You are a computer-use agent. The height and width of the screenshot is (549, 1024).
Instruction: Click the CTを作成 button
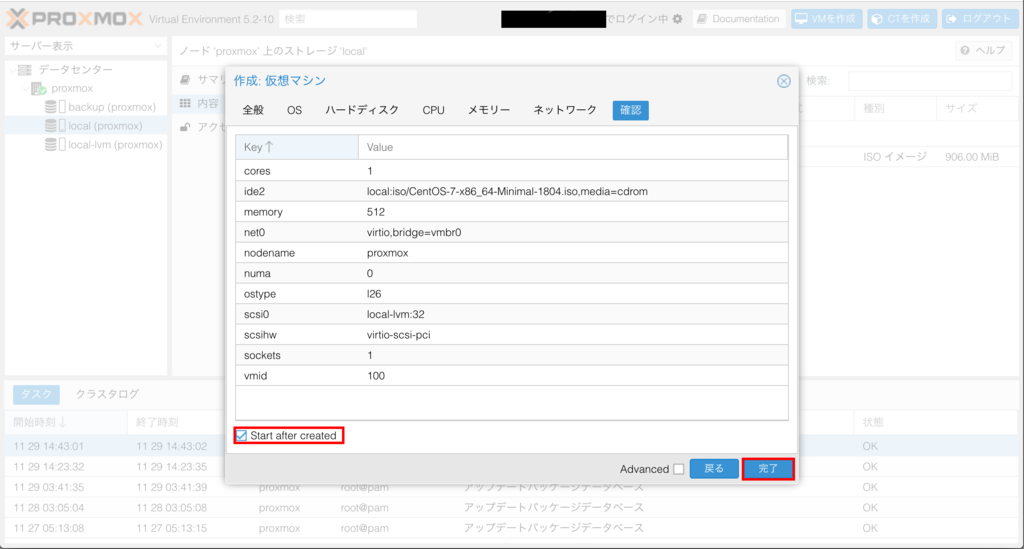[x=902, y=19]
